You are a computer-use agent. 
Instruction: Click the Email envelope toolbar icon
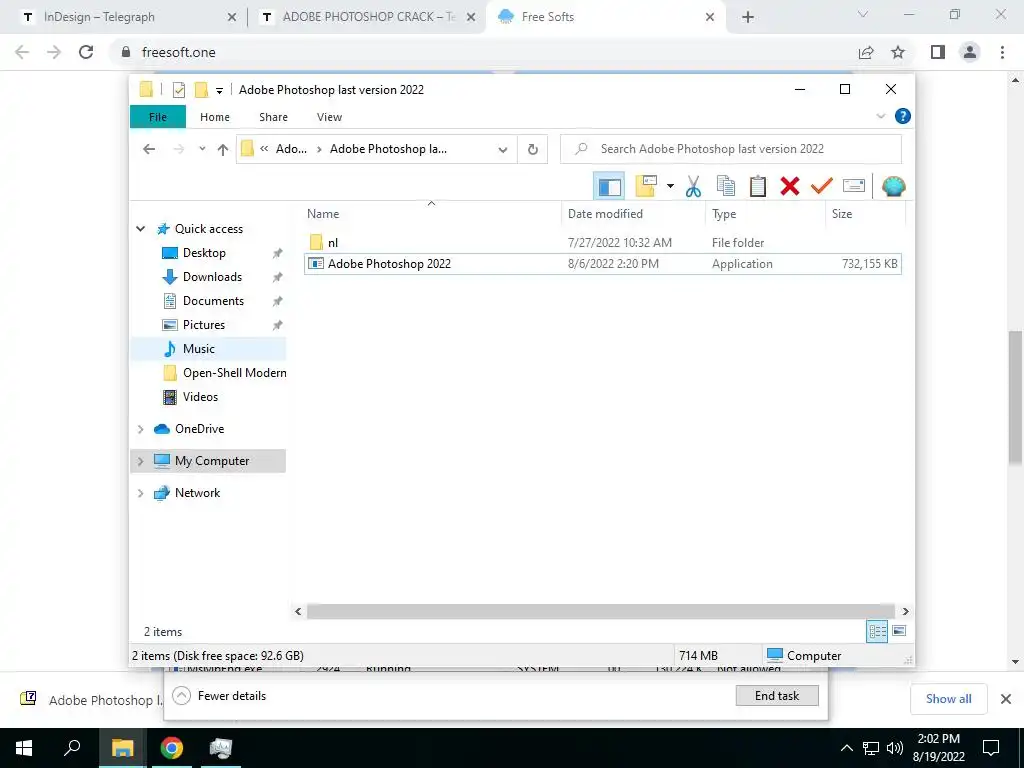854,186
